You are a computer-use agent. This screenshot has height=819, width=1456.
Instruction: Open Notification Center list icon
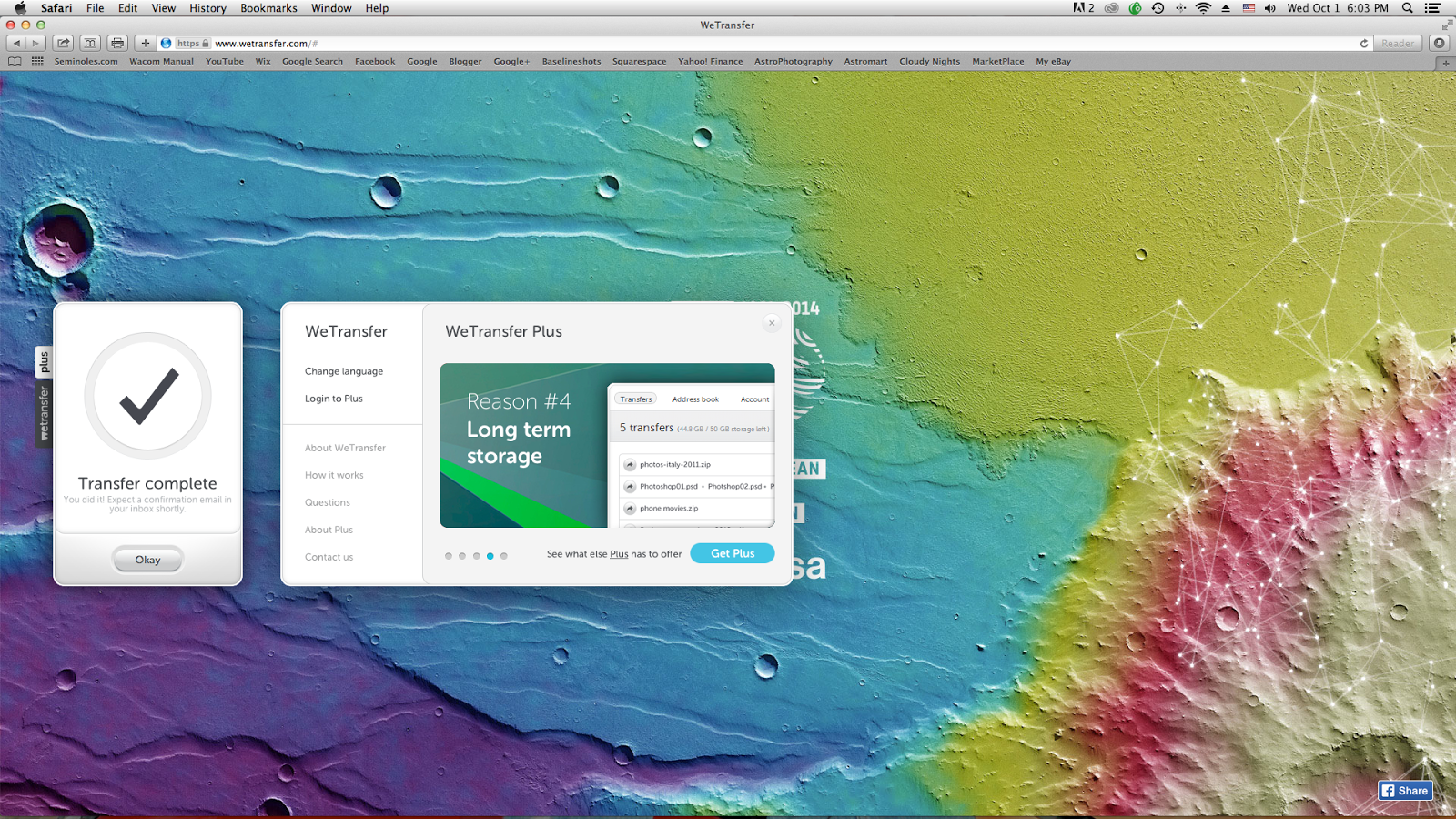coord(1433,8)
